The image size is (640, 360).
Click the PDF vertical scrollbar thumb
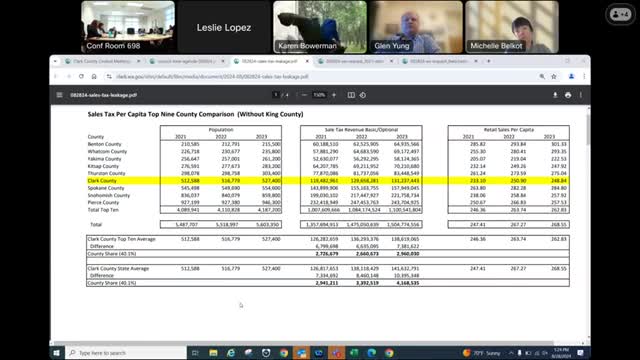pos(588,129)
